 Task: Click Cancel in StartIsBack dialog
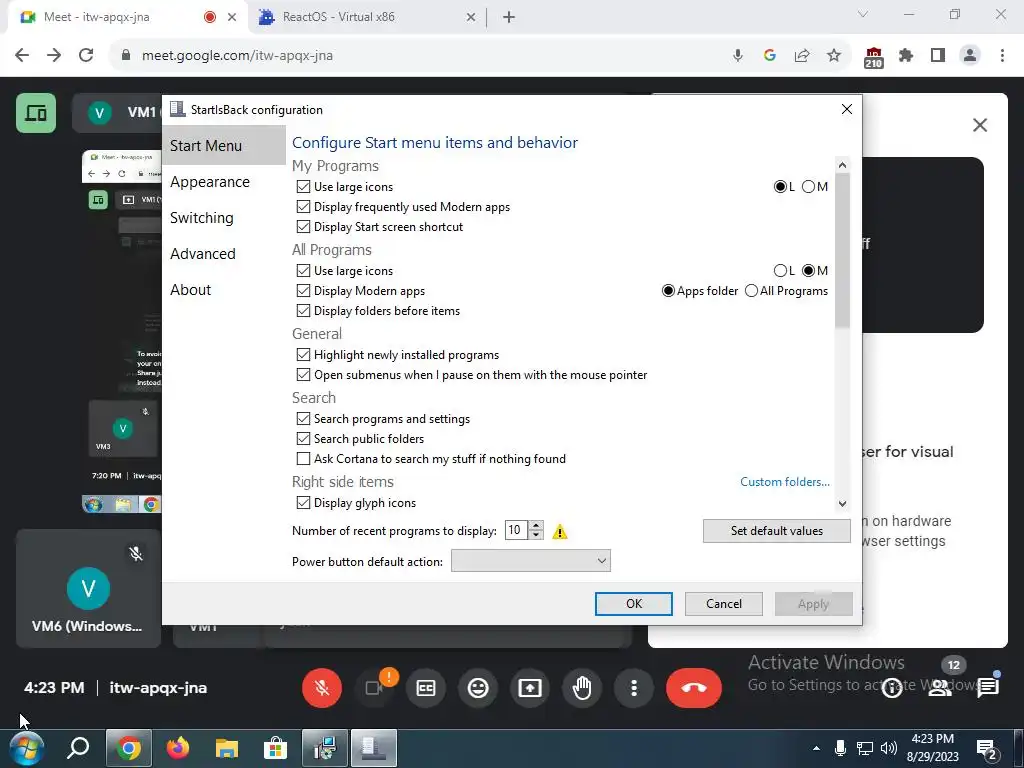click(x=724, y=604)
